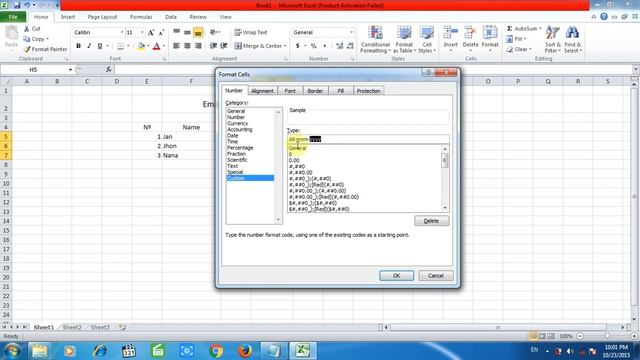This screenshot has width=640, height=360.
Task: Click the Wrap Text button
Action: (x=251, y=32)
